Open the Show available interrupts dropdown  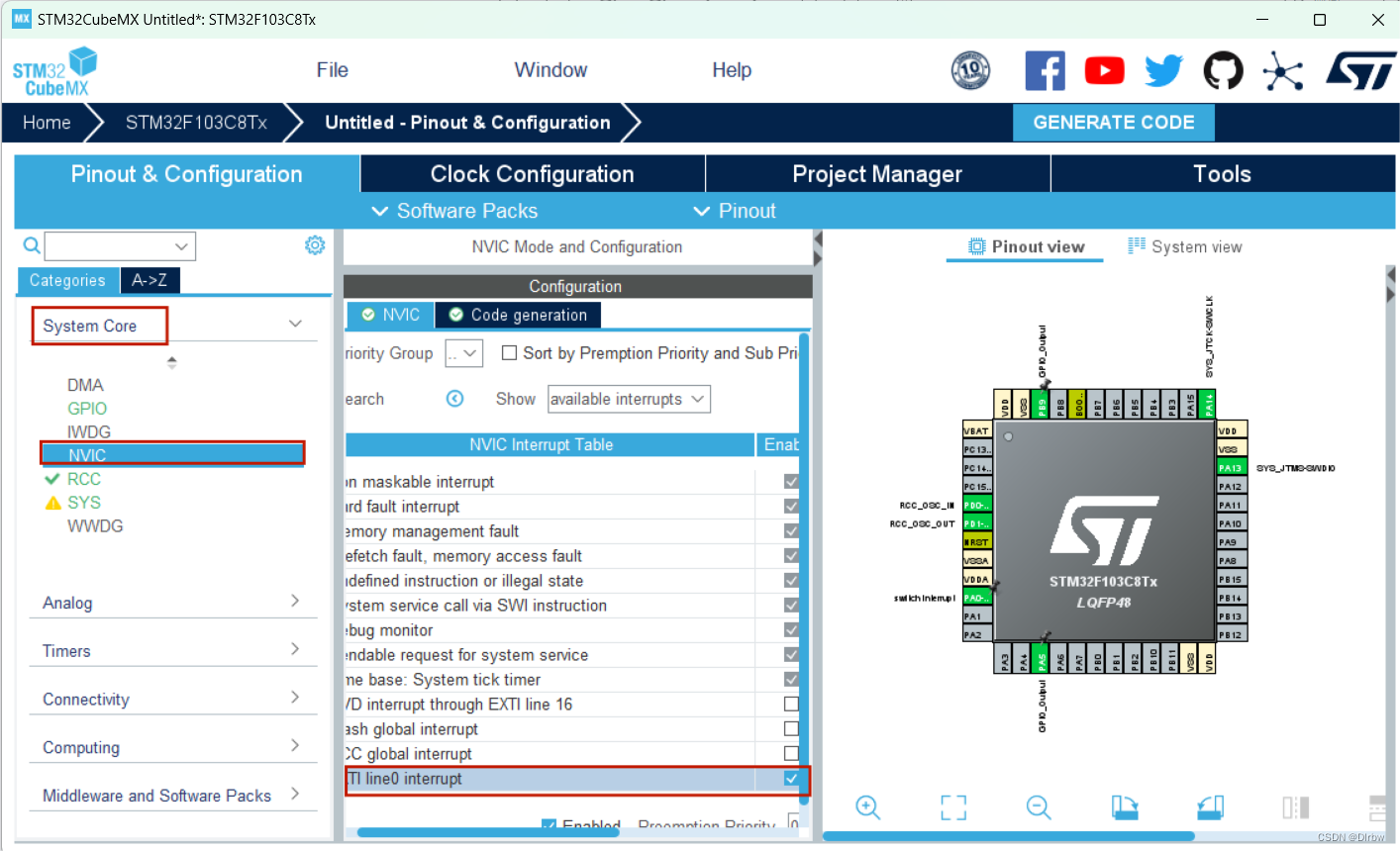(629, 399)
